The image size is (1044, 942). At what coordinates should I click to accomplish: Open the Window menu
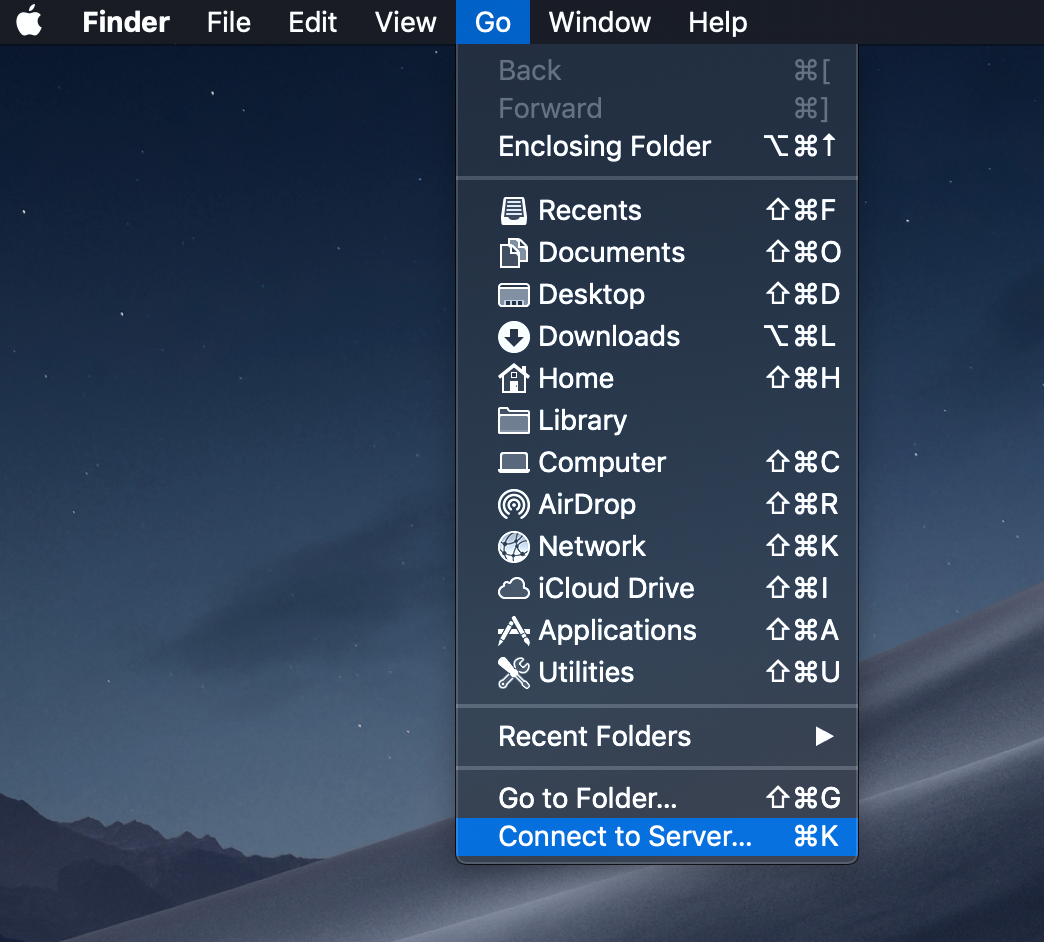point(598,22)
